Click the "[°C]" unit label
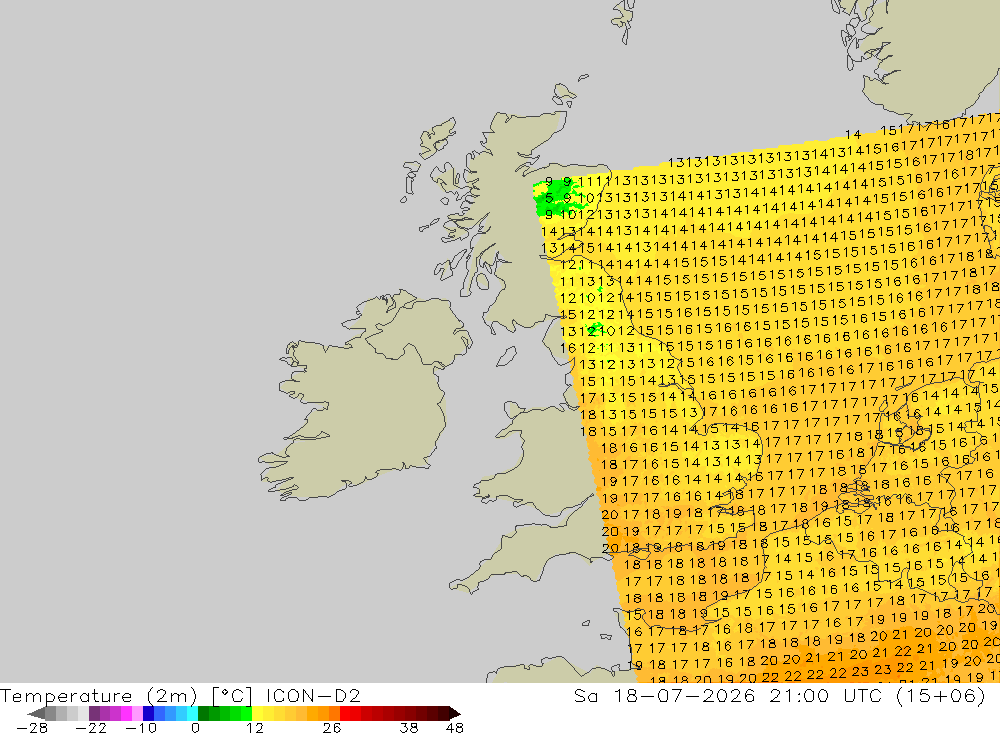This screenshot has height=733, width=1000. [x=232, y=695]
